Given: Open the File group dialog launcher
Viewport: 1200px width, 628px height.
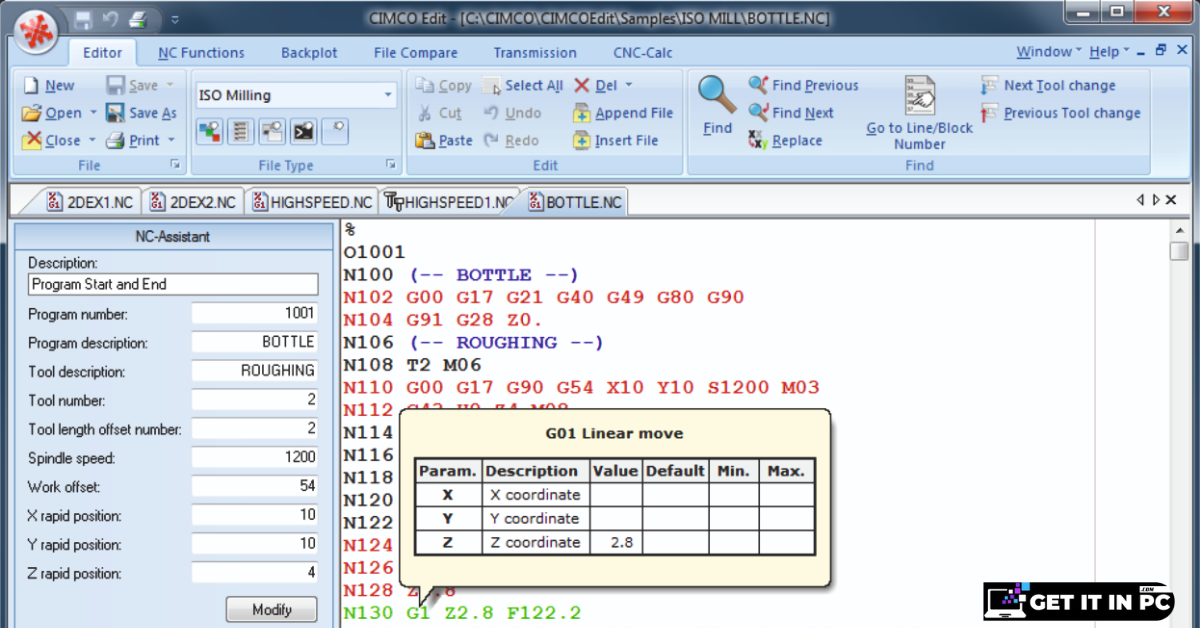Looking at the screenshot, I should (175, 164).
